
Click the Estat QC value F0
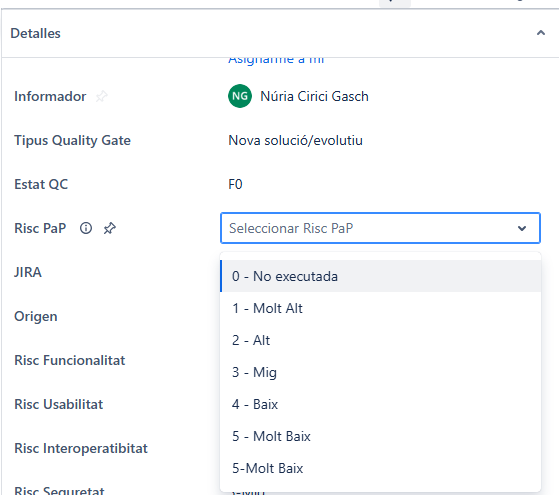[x=235, y=184]
